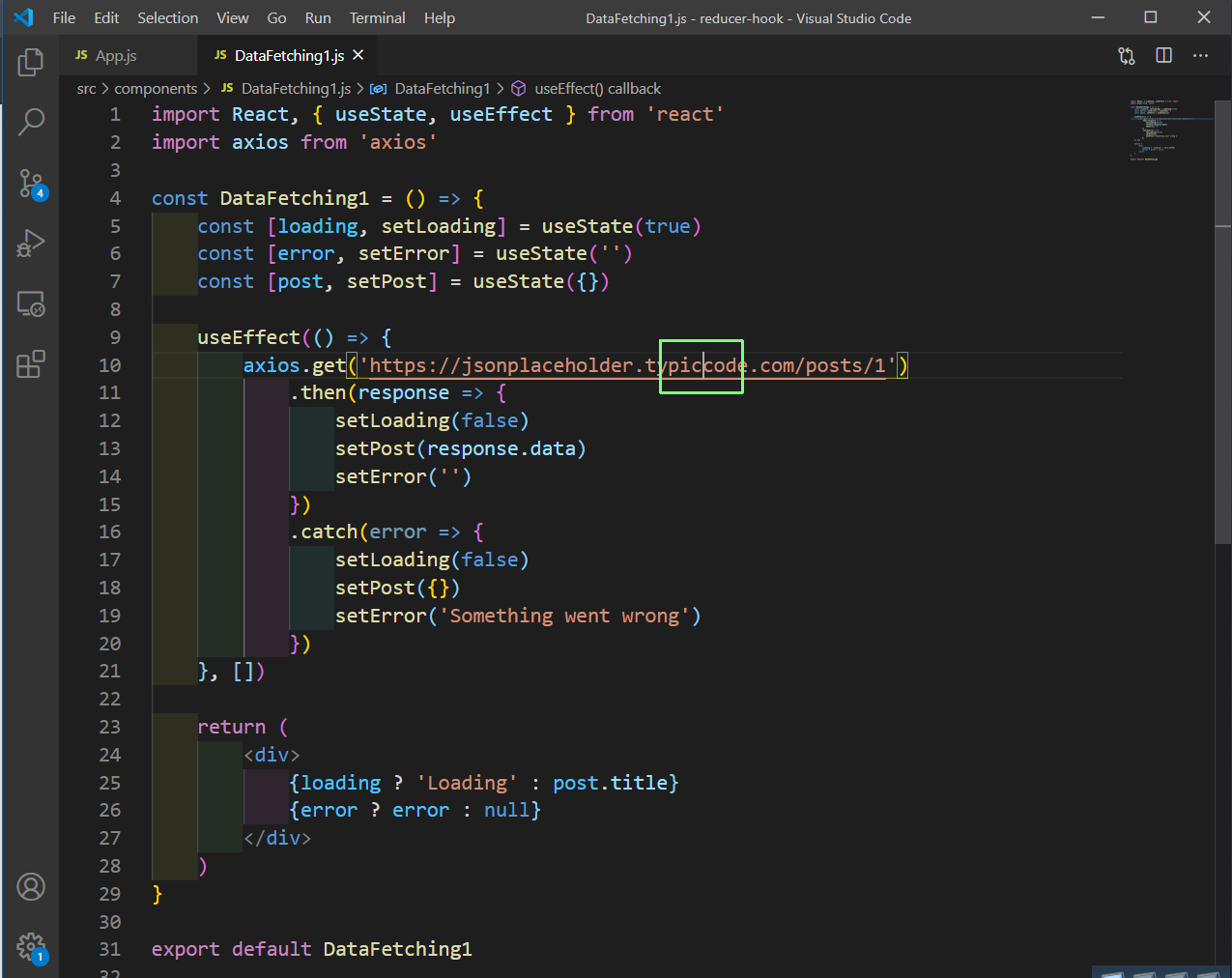Click '.catch' on line 16
The width and height of the screenshot is (1232, 978).
coord(324,532)
